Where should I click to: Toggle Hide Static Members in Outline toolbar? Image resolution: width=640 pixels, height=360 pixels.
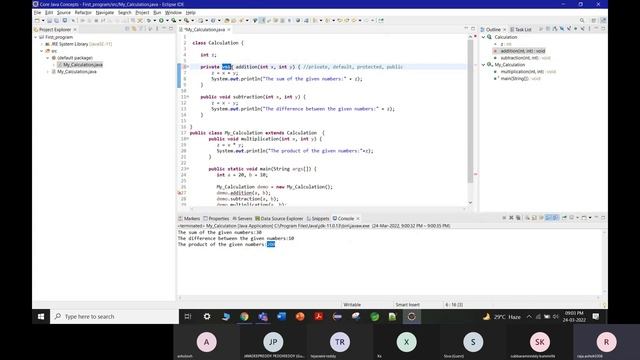pos(569,29)
